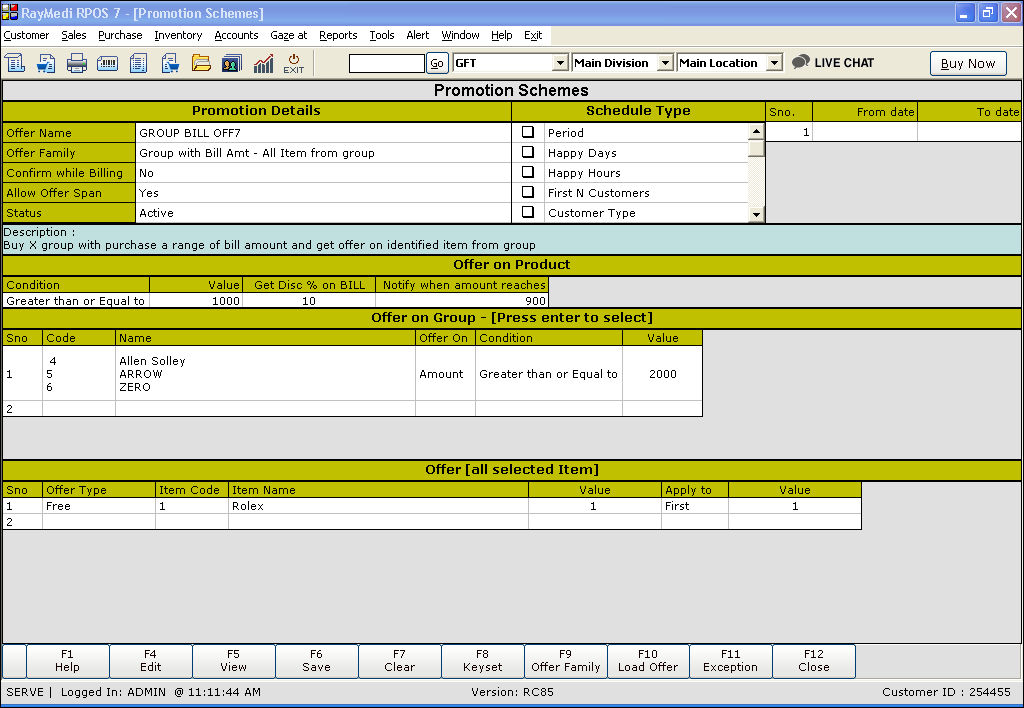This screenshot has width=1024, height=708.
Task: Click the Buy Now button
Action: coord(968,63)
